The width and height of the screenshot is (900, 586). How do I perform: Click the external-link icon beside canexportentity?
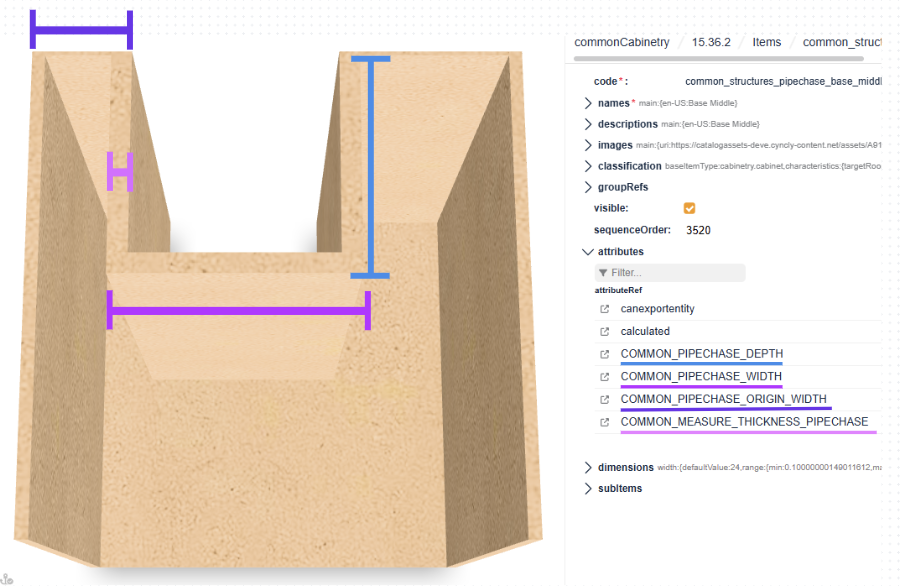pyautogui.click(x=604, y=309)
